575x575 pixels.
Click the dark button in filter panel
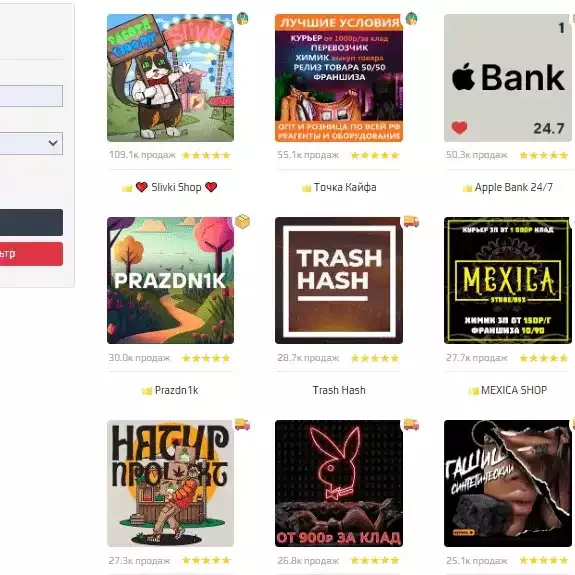pos(31,223)
